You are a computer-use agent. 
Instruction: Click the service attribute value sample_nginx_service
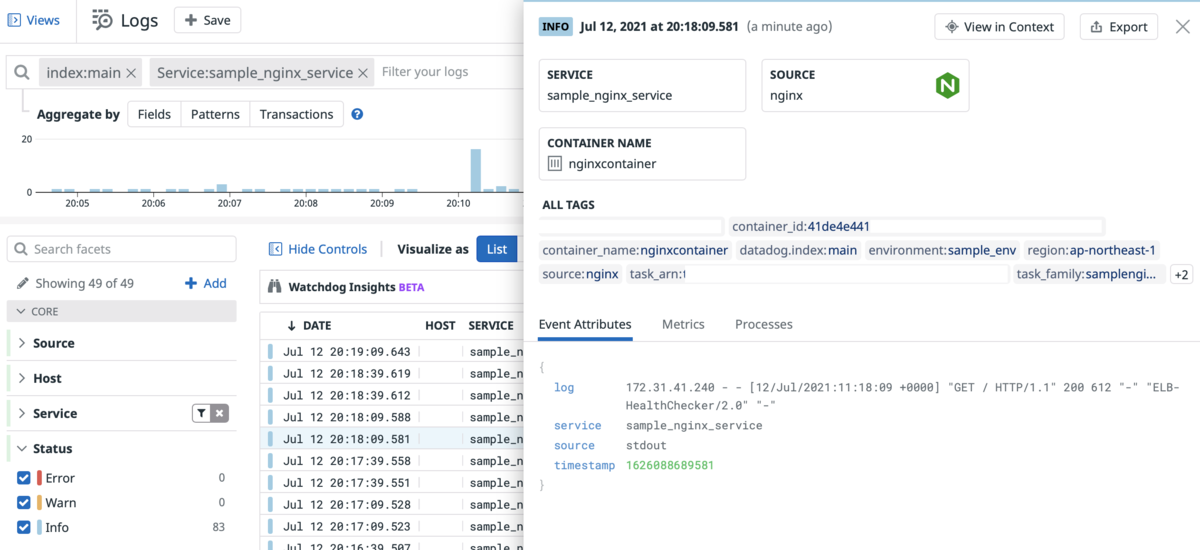[x=694, y=426]
